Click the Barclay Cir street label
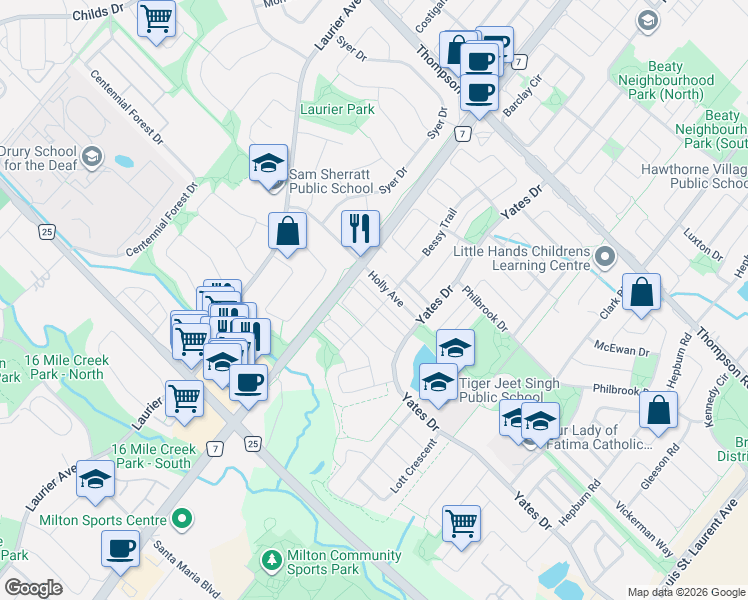Image resolution: width=748 pixels, height=600 pixels. 522,95
